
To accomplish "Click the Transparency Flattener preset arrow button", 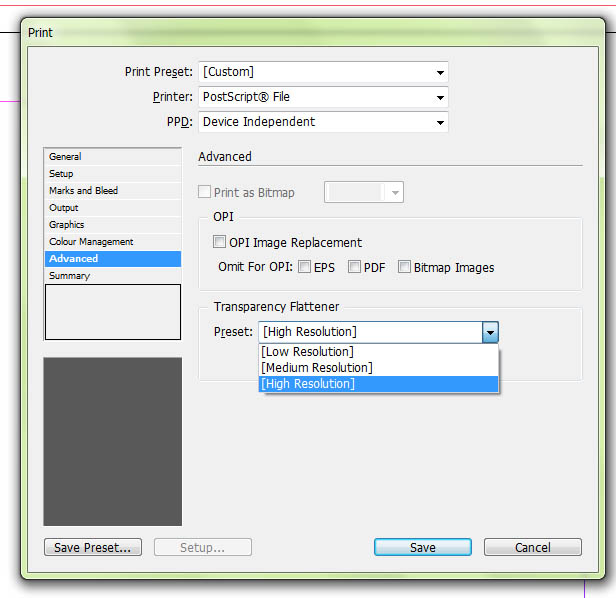I will click(x=490, y=332).
